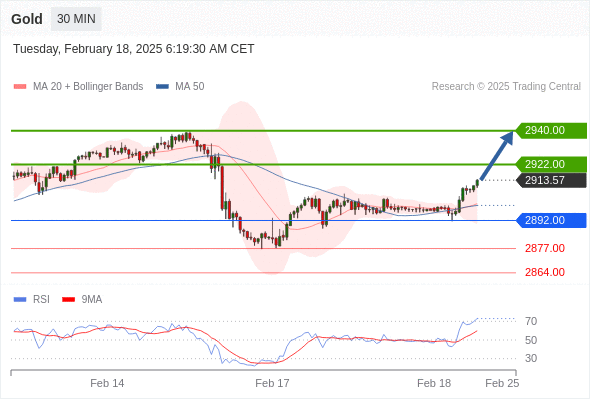Click the 2913.57 current price tag
590x400 pixels.
pyautogui.click(x=551, y=180)
